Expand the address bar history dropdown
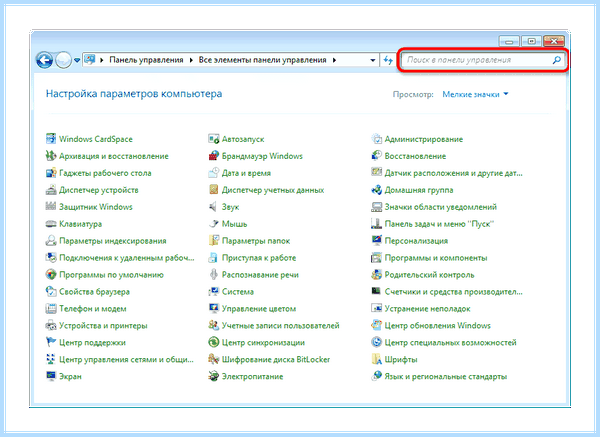 [372, 60]
